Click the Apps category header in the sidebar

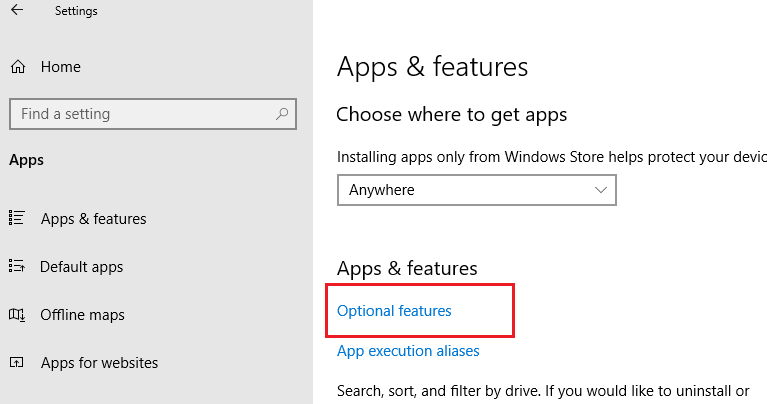pyautogui.click(x=26, y=160)
